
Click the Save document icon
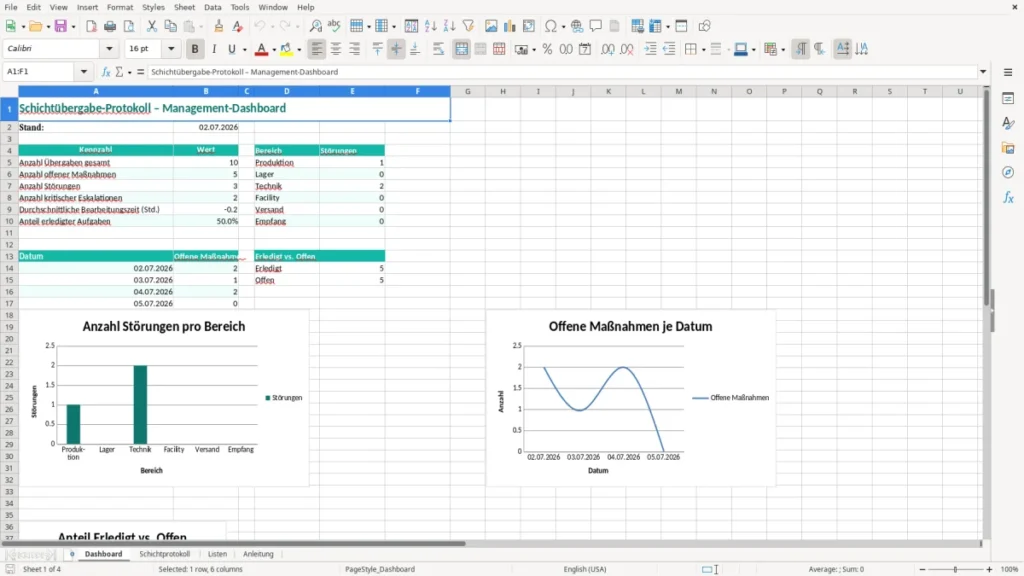[x=61, y=26]
